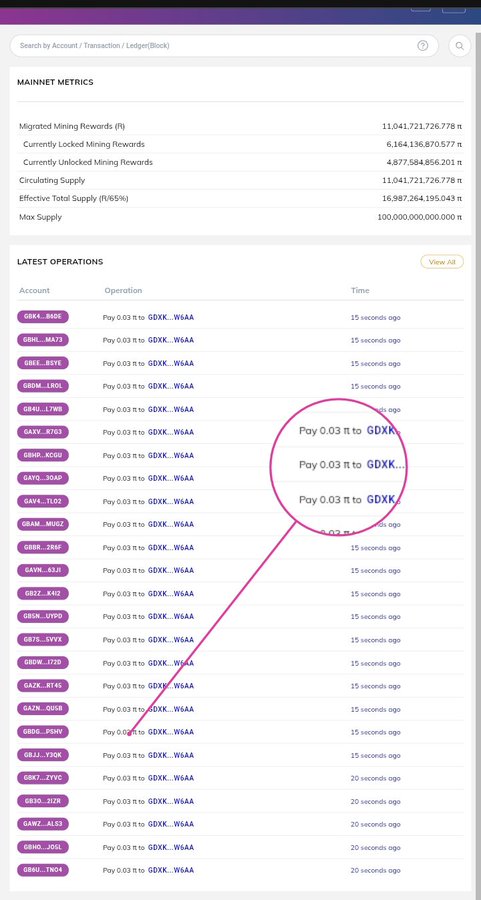Screen dimensions: 481x900
Task: Click '15 seconds ago' in GBK4...B6DE row
Action: 375,317
